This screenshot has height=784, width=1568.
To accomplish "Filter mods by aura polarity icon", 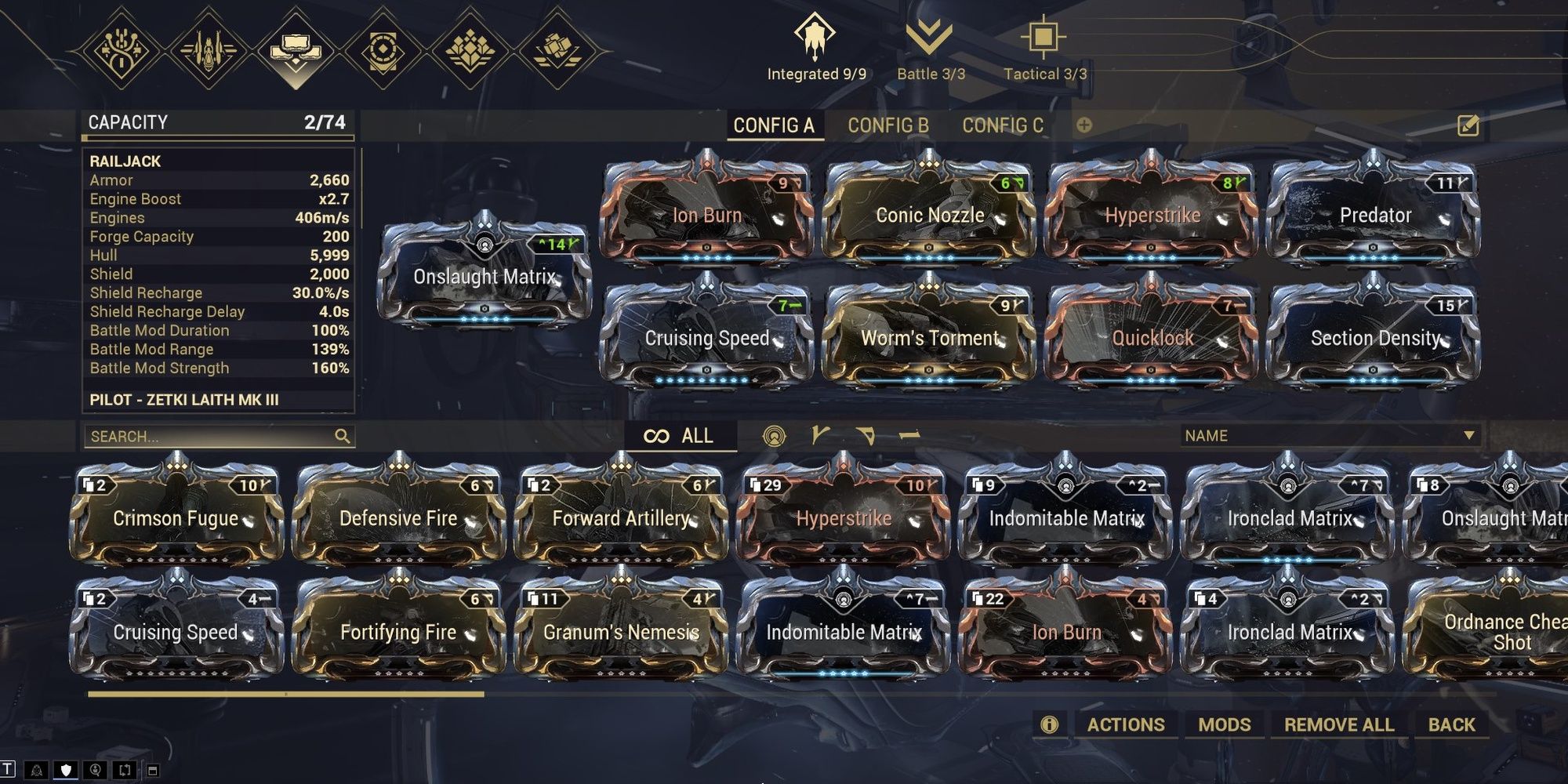I will 775,436.
